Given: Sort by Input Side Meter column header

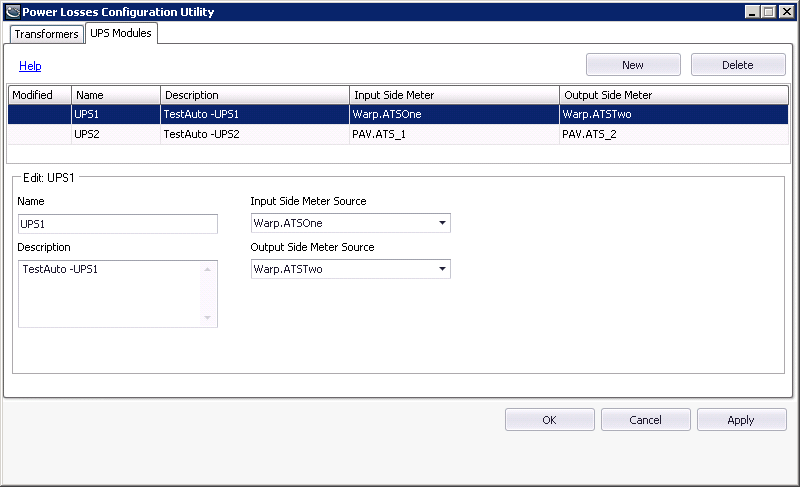Looking at the screenshot, I should coord(454,95).
